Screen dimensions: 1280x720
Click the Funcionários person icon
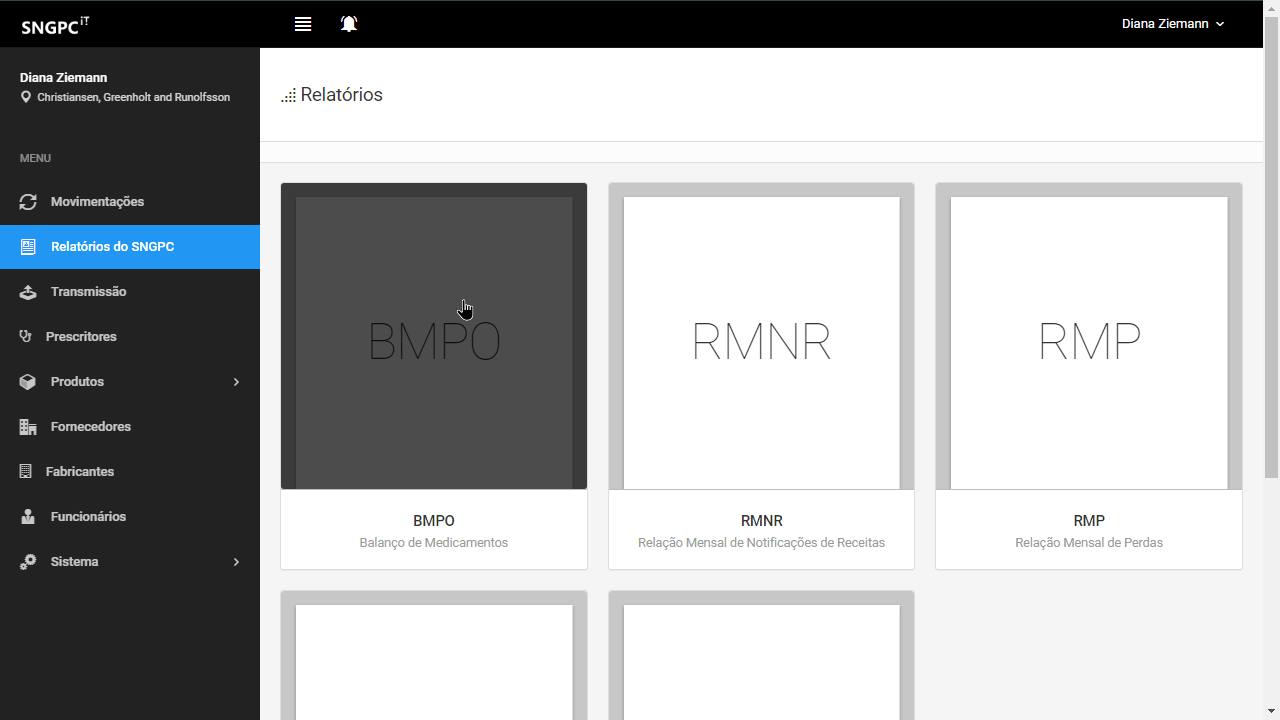click(28, 517)
